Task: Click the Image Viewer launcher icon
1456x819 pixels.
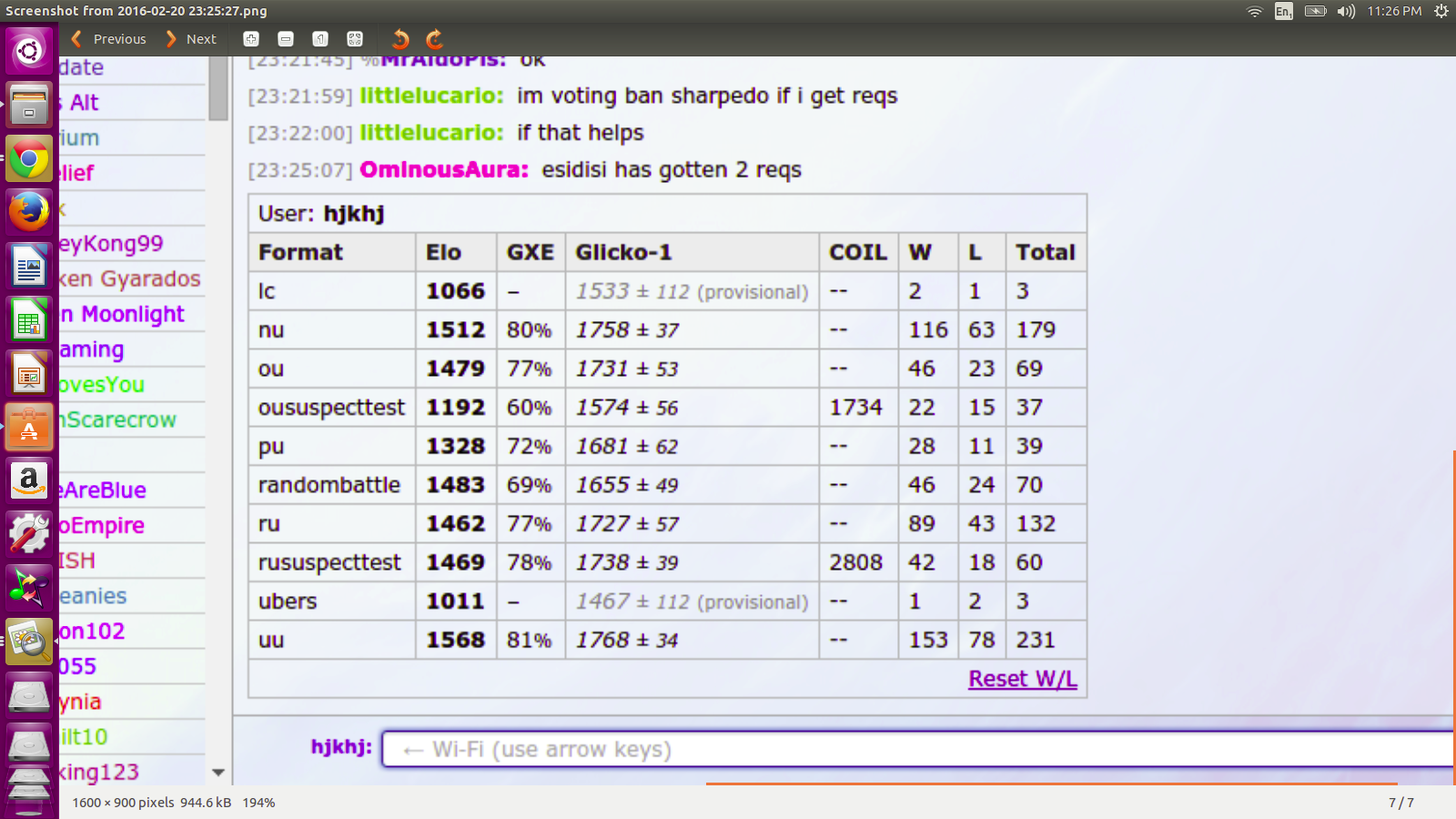Action: point(29,642)
